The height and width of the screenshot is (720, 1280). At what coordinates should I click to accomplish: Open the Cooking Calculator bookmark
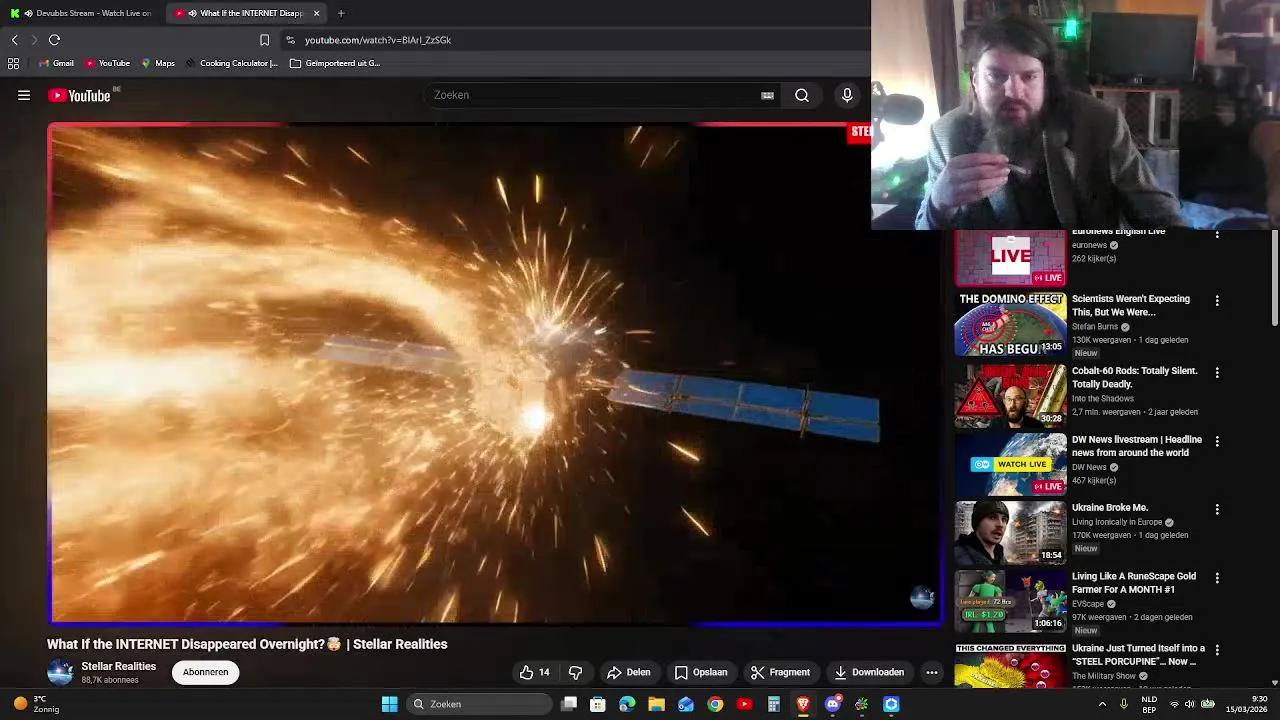pyautogui.click(x=232, y=63)
